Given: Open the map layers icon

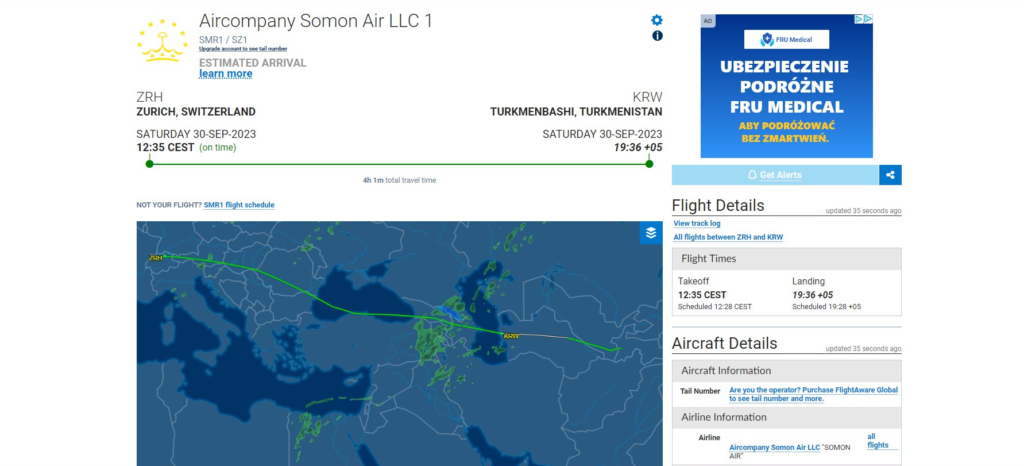Looking at the screenshot, I should (650, 233).
